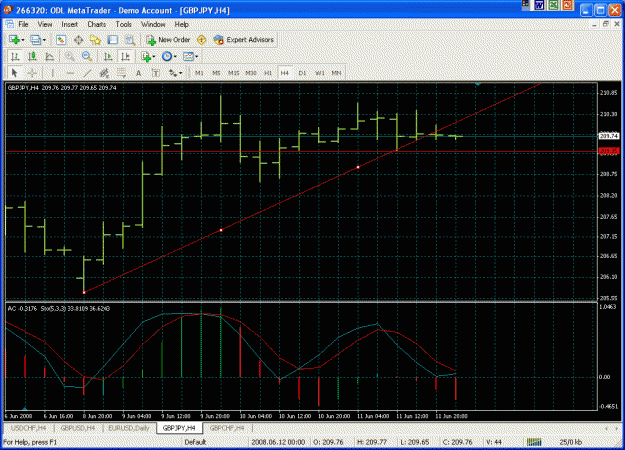
Task: Click the New Order button
Action: pyautogui.click(x=168, y=40)
